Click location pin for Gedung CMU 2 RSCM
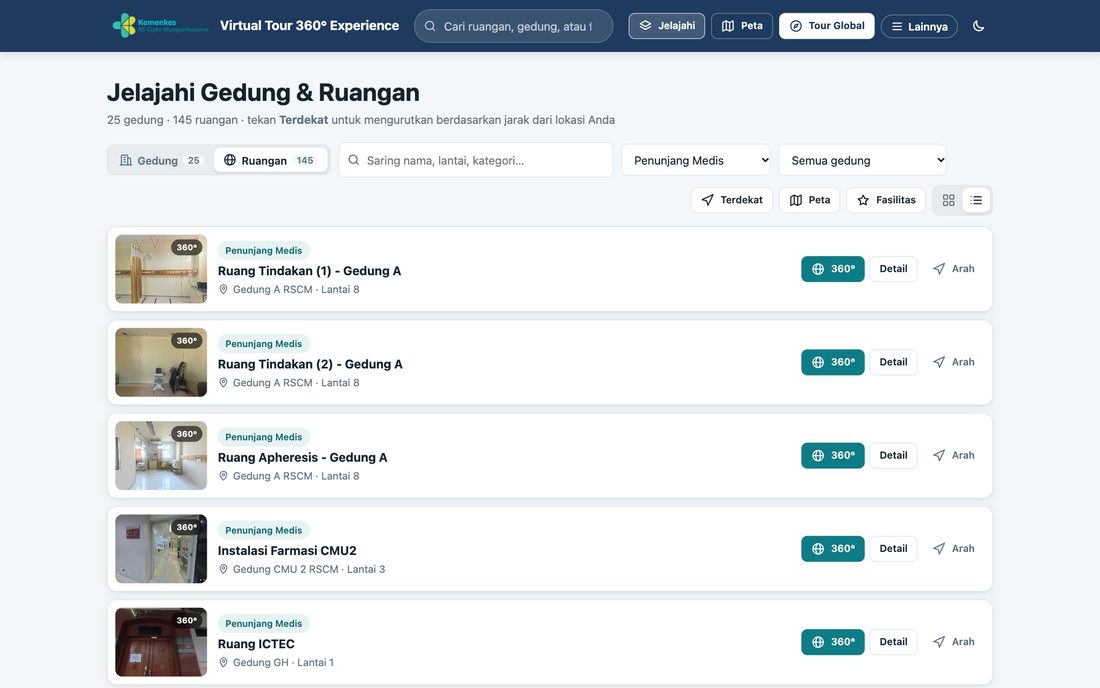This screenshot has height=688, width=1100. pos(223,569)
